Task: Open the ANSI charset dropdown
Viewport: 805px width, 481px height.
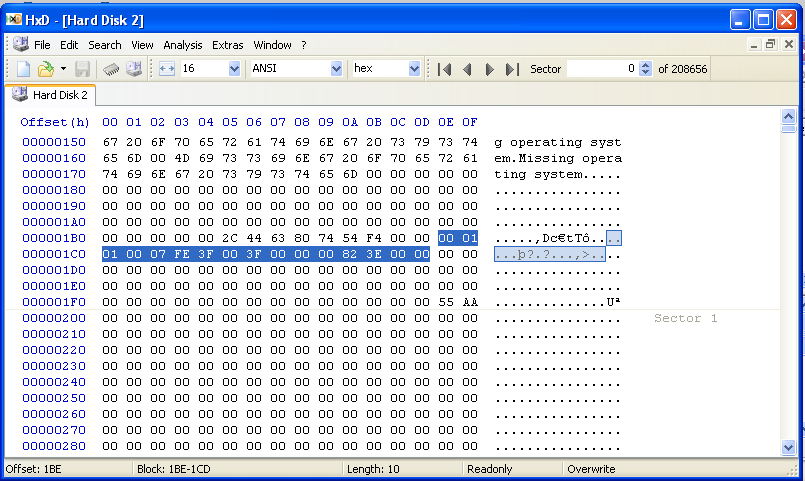Action: [336, 68]
